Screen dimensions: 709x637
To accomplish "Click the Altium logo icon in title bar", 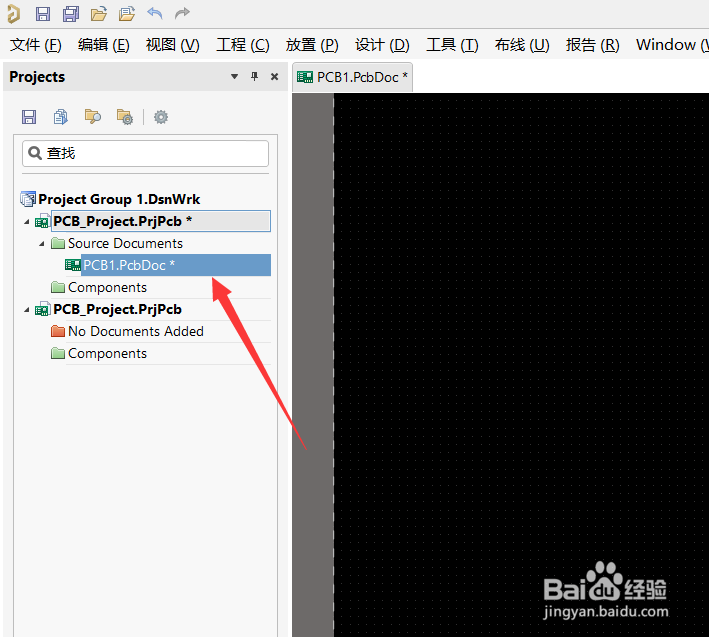I will coord(14,14).
